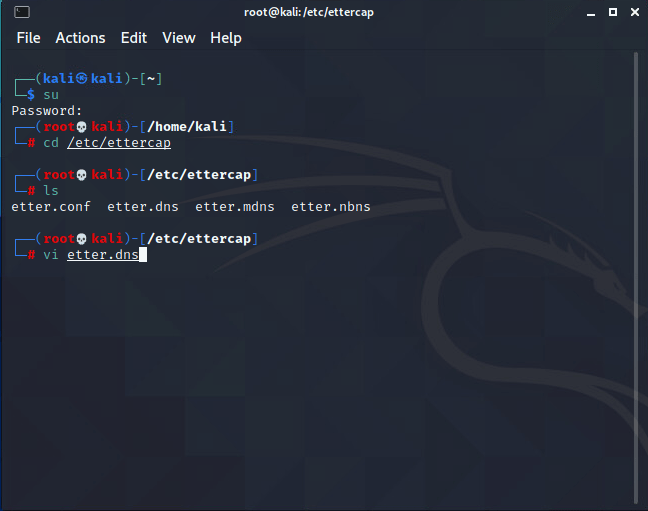This screenshot has height=511, width=648.
Task: Click the window title root@kali: /etc/ettercap
Action: pyautogui.click(x=324, y=12)
